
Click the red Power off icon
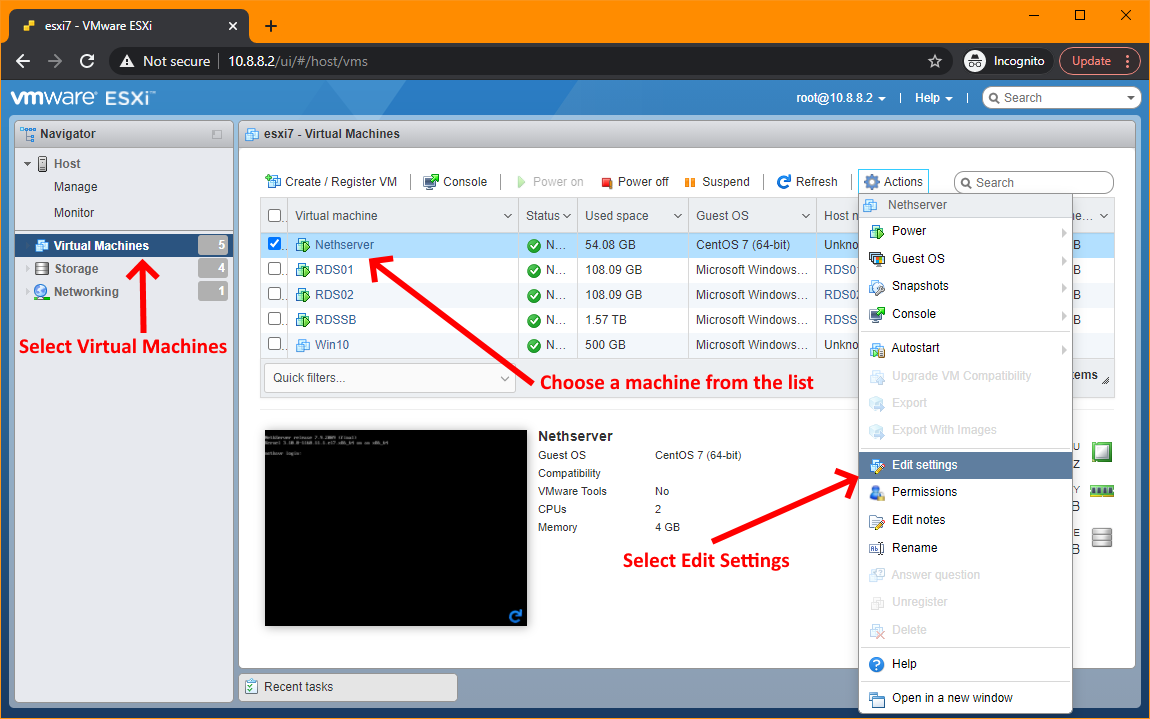pos(607,183)
